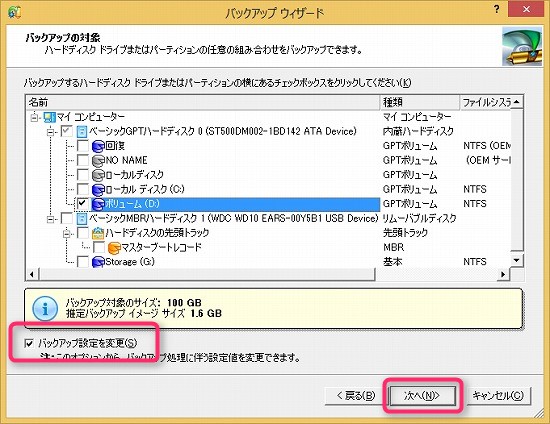Check the 回復 partition checkbox
Image resolution: width=550 pixels, height=424 pixels.
(83, 146)
